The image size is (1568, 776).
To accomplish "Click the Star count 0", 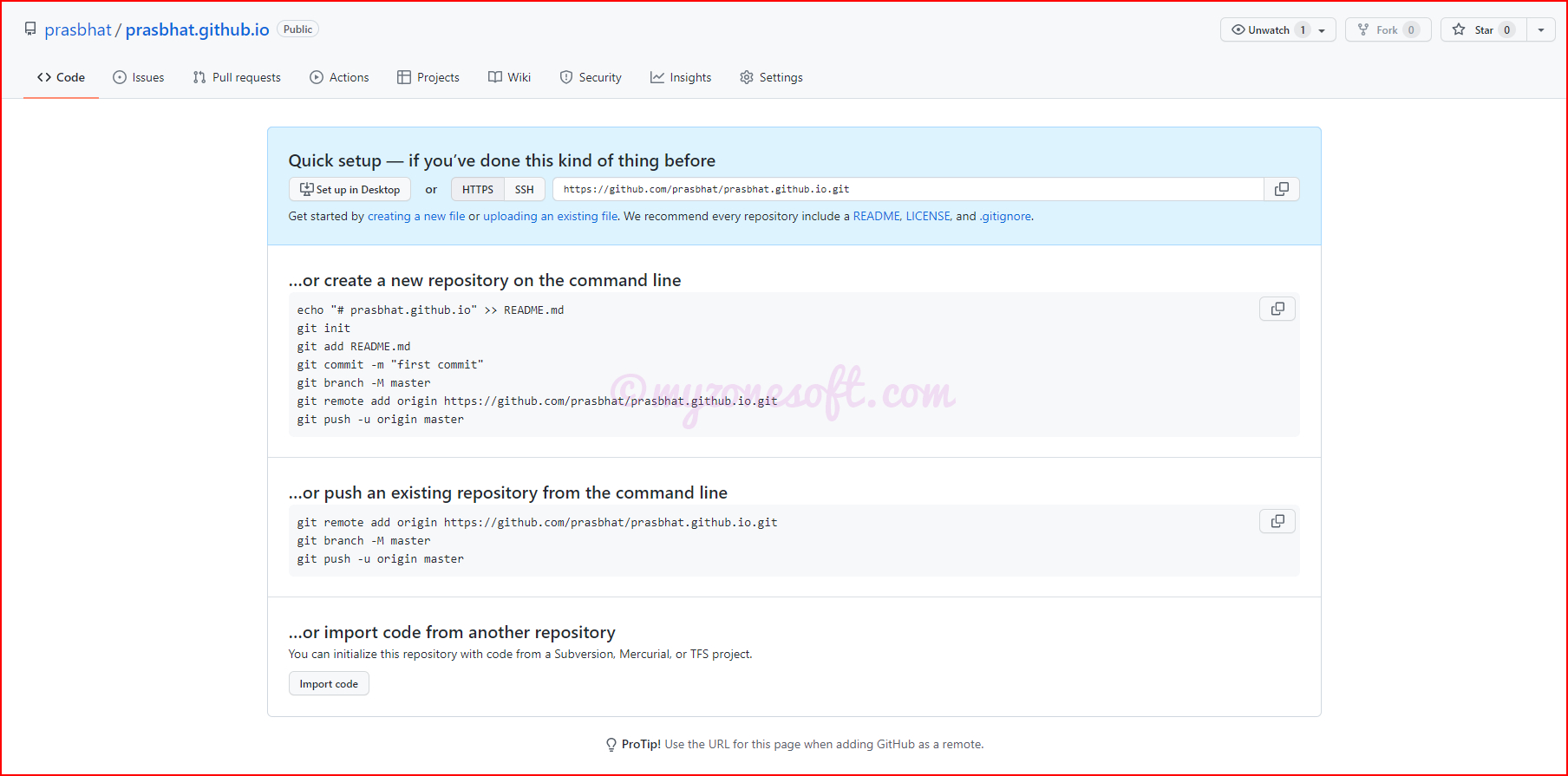I will click(1506, 29).
